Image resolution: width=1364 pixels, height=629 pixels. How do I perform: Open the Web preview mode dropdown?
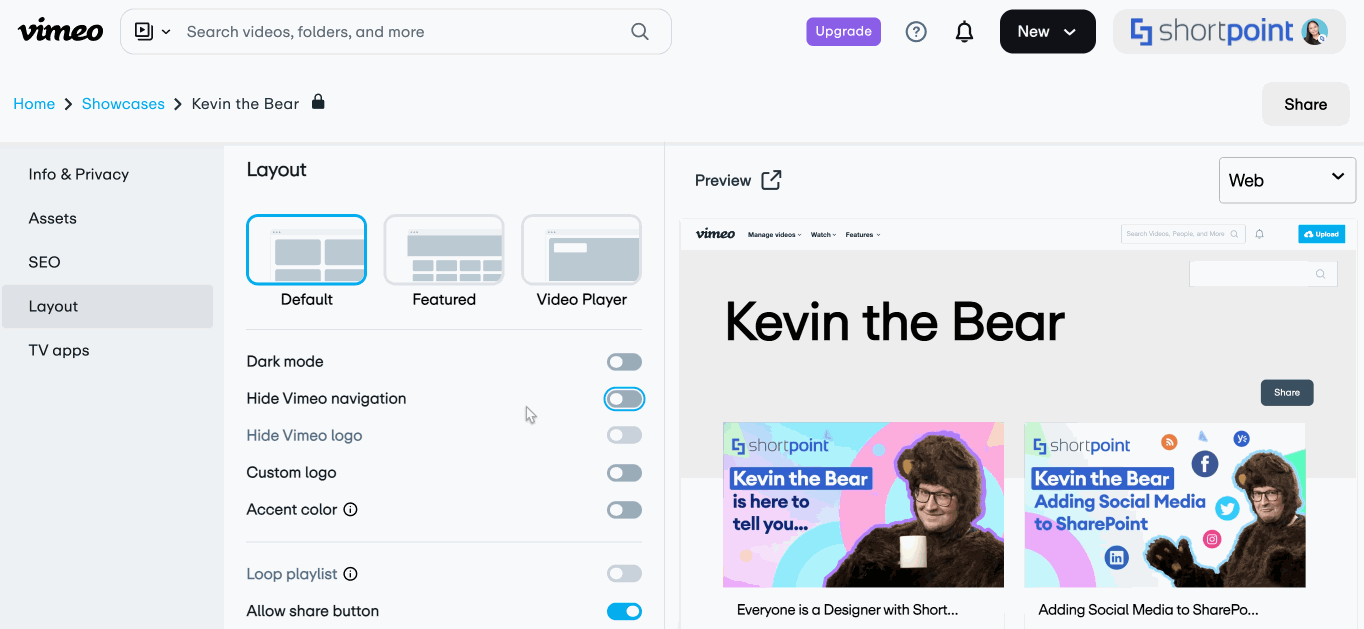pyautogui.click(x=1287, y=180)
